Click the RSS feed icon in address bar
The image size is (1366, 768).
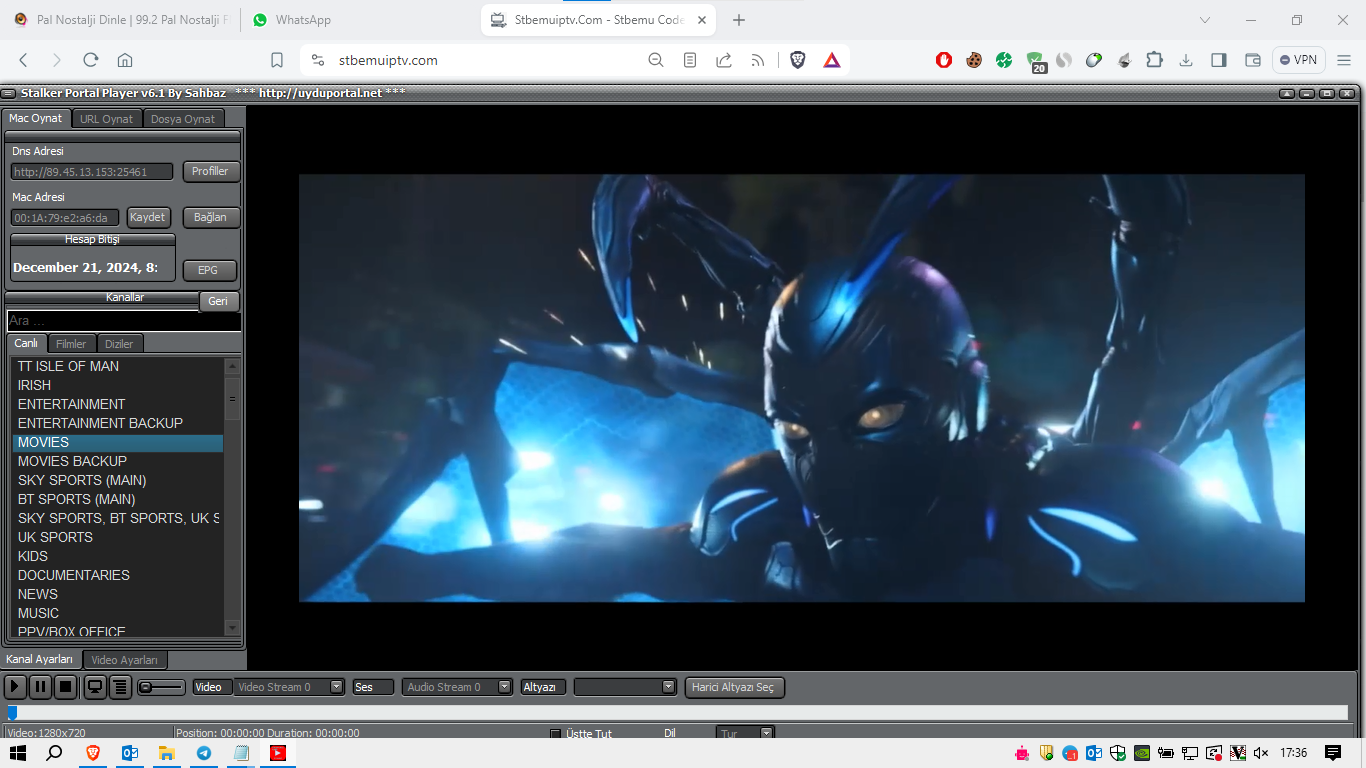click(758, 60)
